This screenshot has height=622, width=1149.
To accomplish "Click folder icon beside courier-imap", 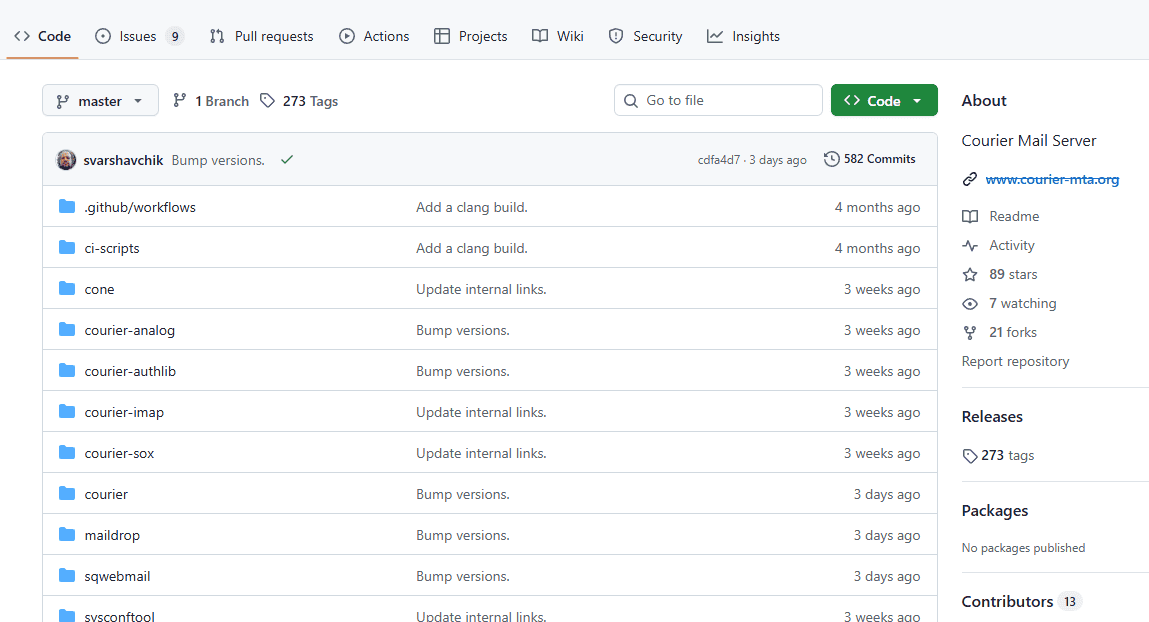I will 67,412.
